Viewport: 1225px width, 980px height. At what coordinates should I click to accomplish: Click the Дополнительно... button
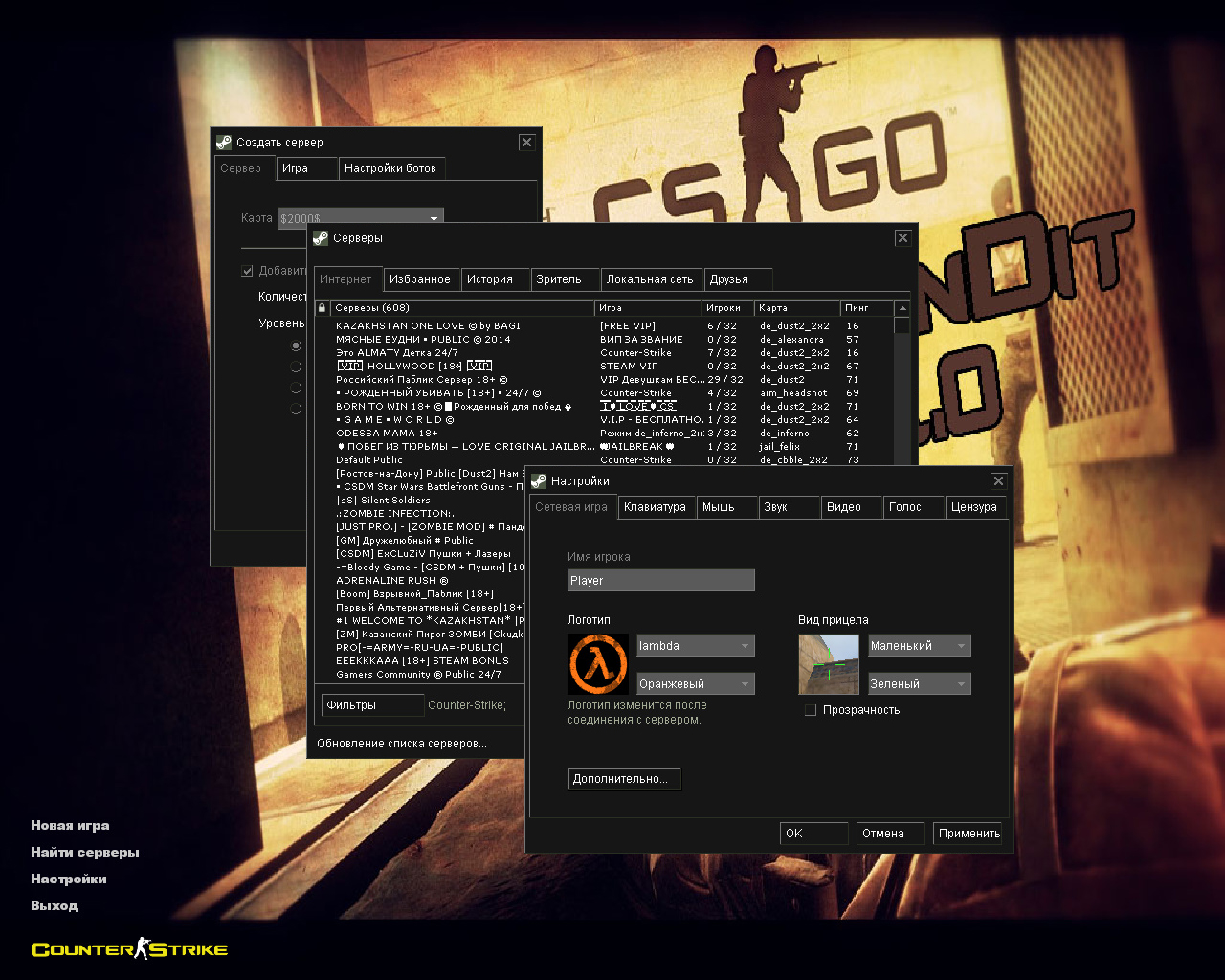coord(624,778)
